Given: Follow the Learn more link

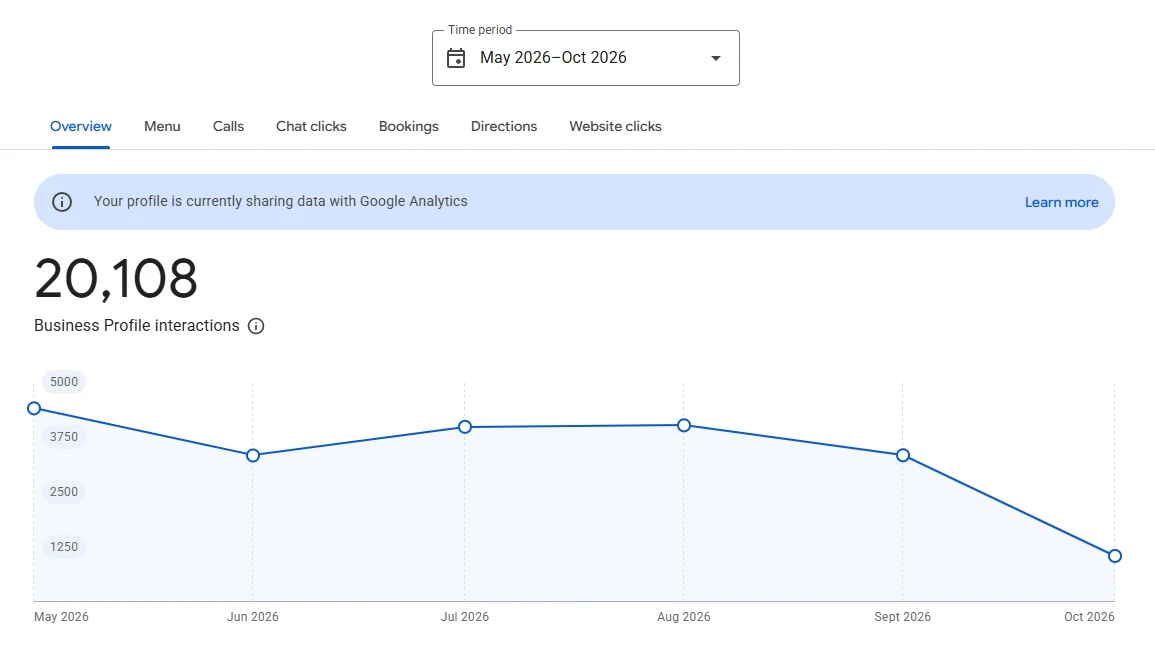Looking at the screenshot, I should 1061,203.
